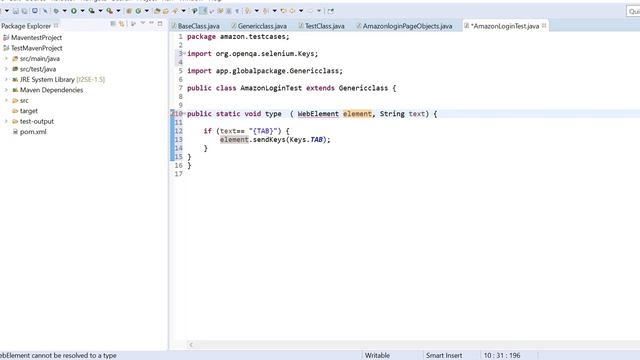Maximize the Package Explorer view
Viewport: 640px width, 360px height.
tap(160, 24)
